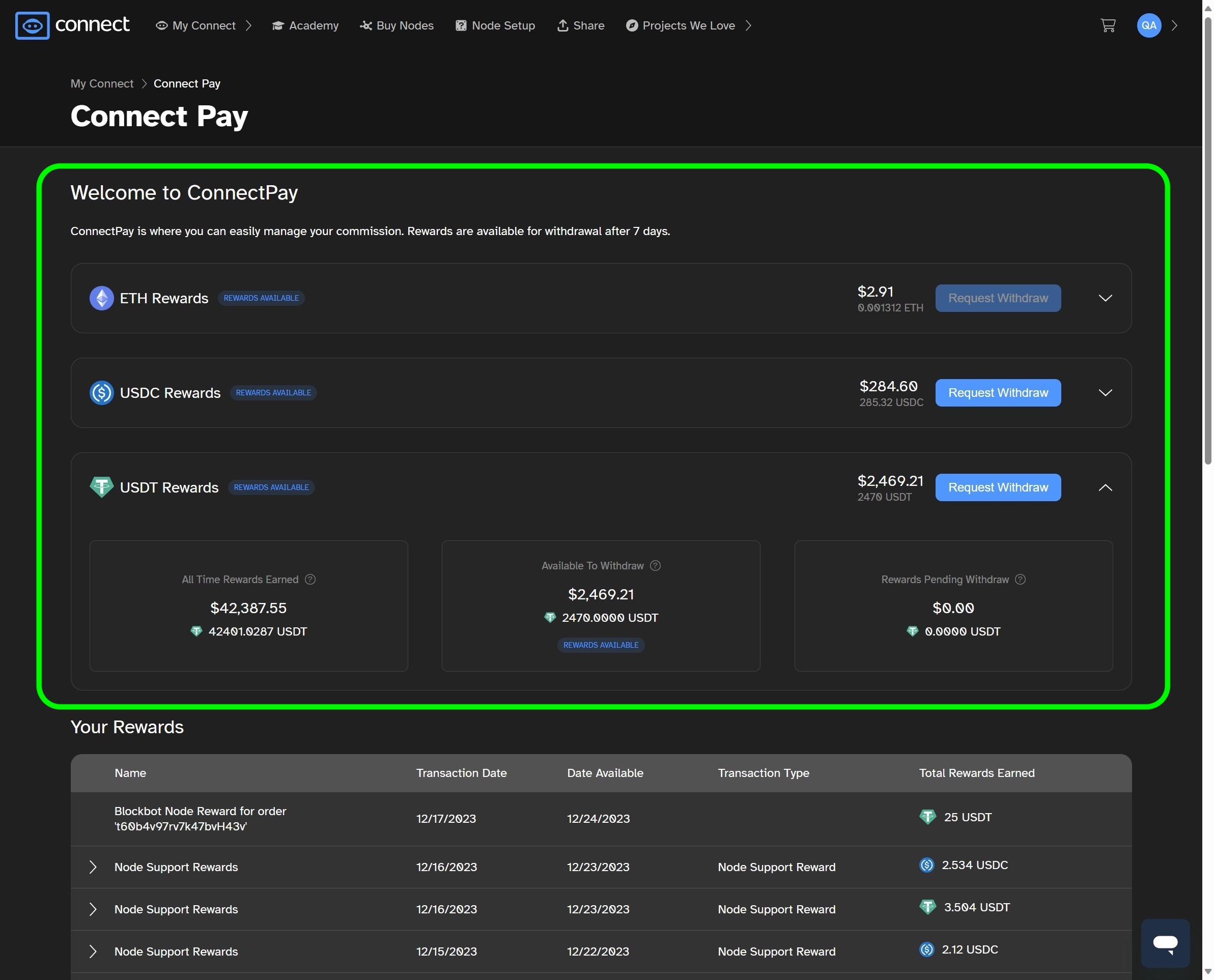Click the Ethereum icon beside ETH Rewards
The image size is (1214, 980).
[x=101, y=298]
